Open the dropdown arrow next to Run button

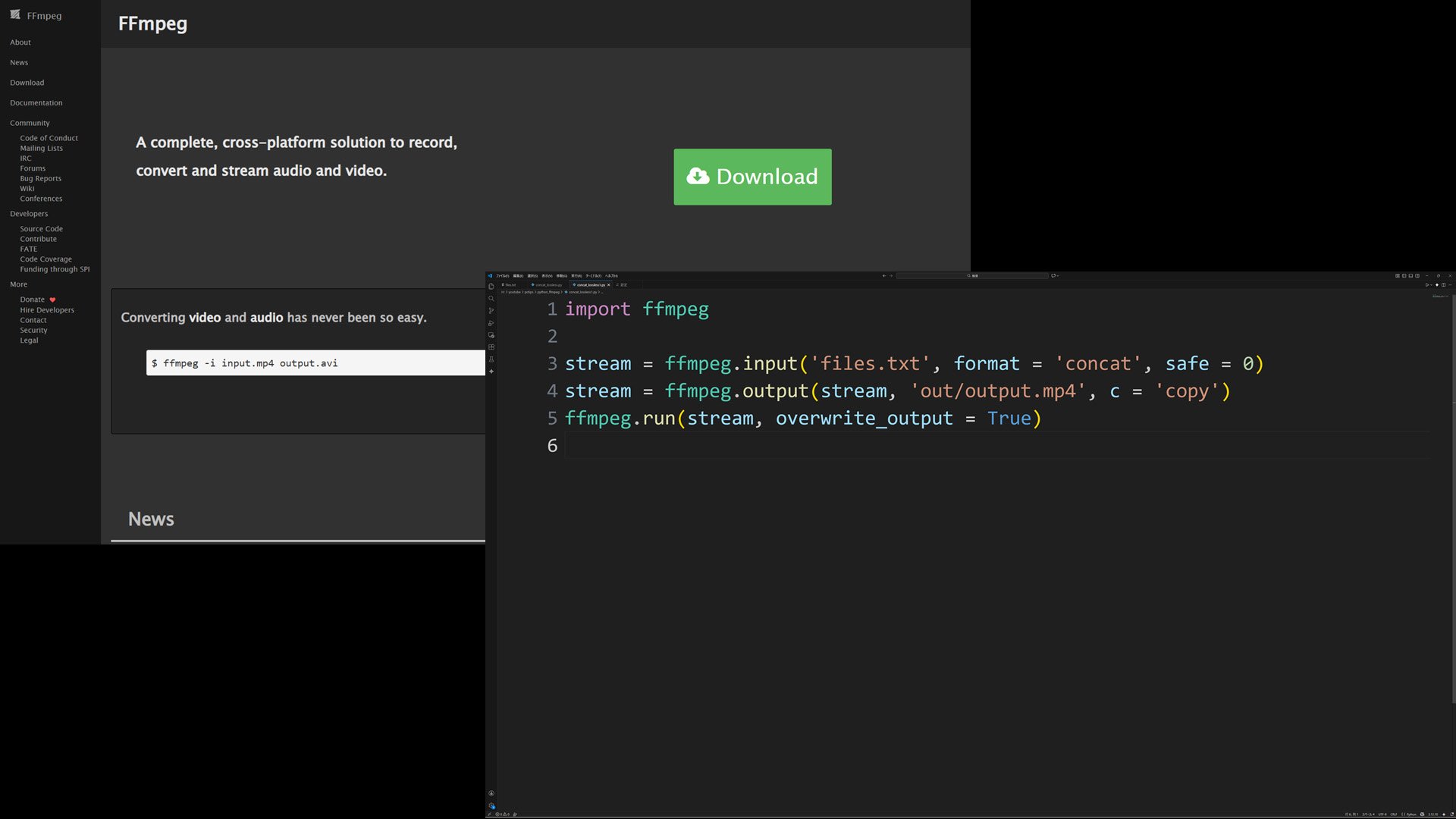tap(1432, 285)
